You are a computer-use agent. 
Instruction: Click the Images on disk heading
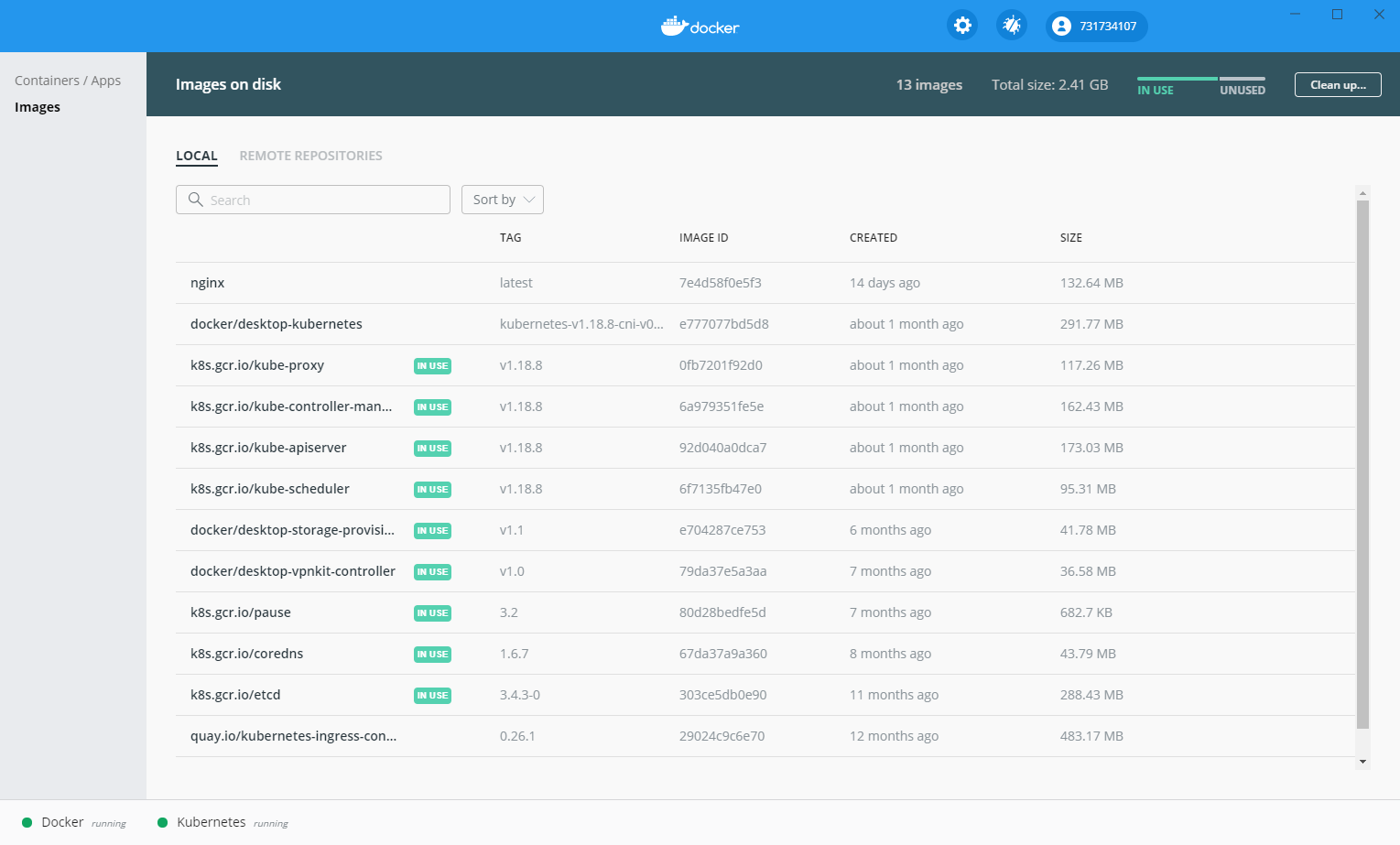(228, 84)
